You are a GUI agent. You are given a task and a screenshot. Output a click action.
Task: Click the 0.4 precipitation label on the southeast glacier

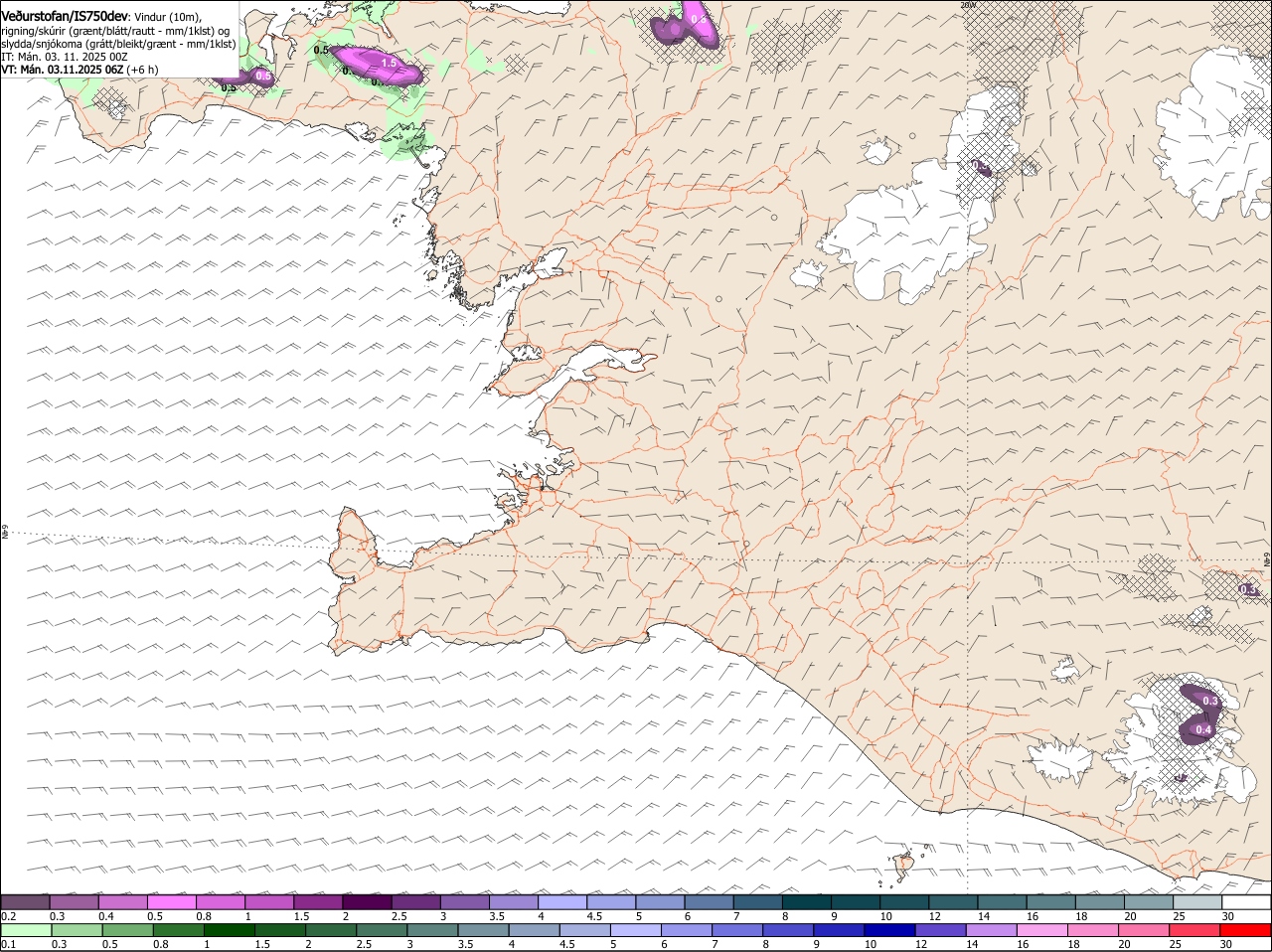1203,730
